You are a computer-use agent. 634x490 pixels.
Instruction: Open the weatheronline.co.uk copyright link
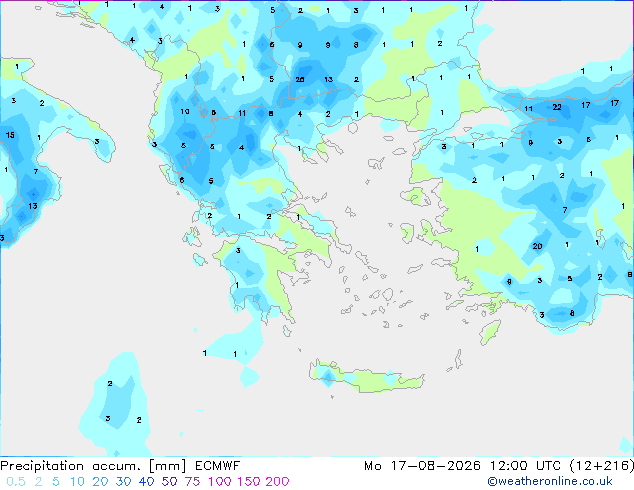[550, 481]
